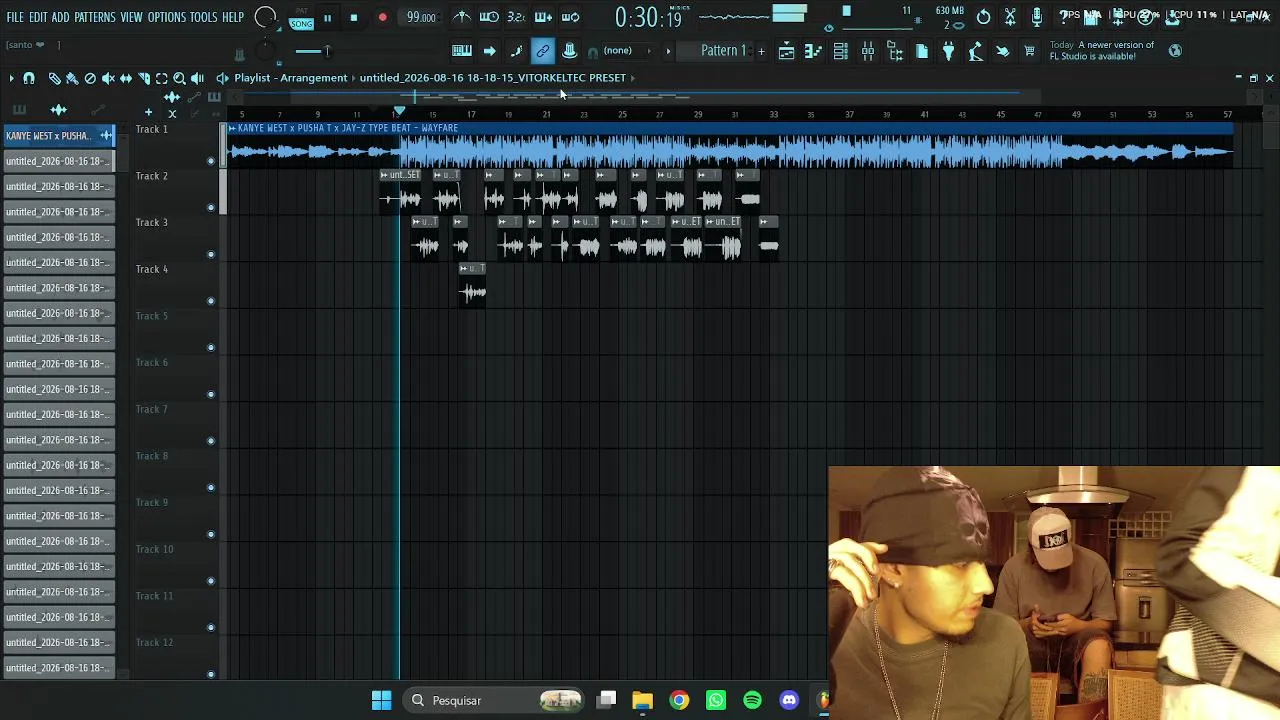Open the FILE menu
This screenshot has width=1280, height=720.
15,17
